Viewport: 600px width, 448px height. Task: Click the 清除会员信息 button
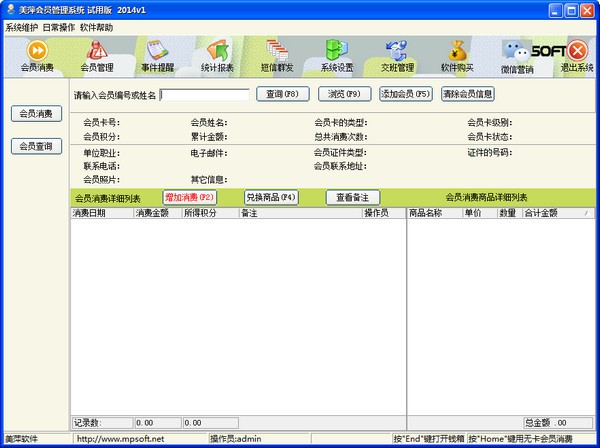click(x=468, y=94)
